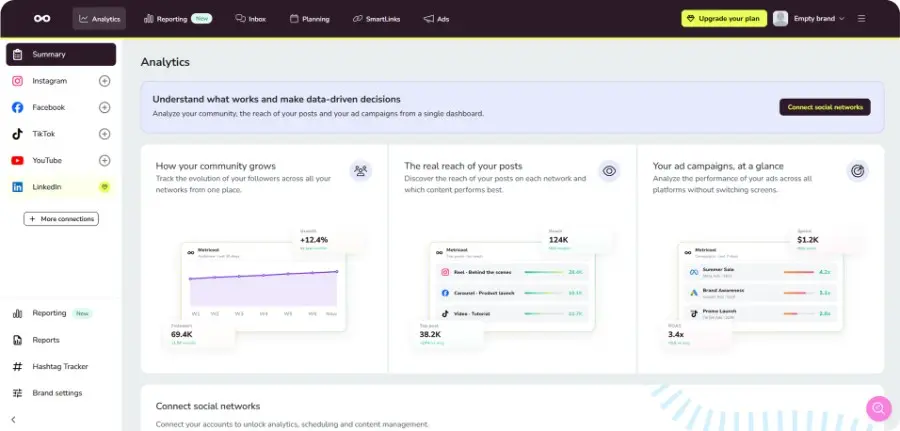Click the 38.2K top post badge
This screenshot has width=900, height=431.
click(x=447, y=333)
